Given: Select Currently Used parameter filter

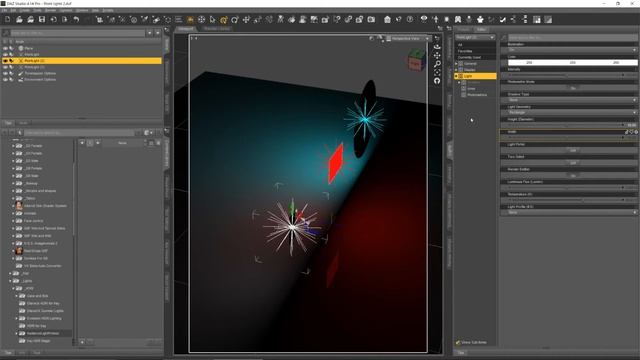Looking at the screenshot, I should [x=469, y=58].
